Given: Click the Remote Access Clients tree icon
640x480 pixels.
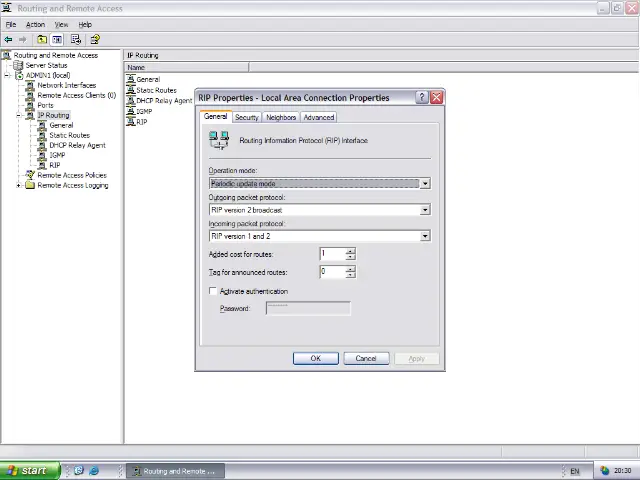Looking at the screenshot, I should pyautogui.click(x=30, y=96).
